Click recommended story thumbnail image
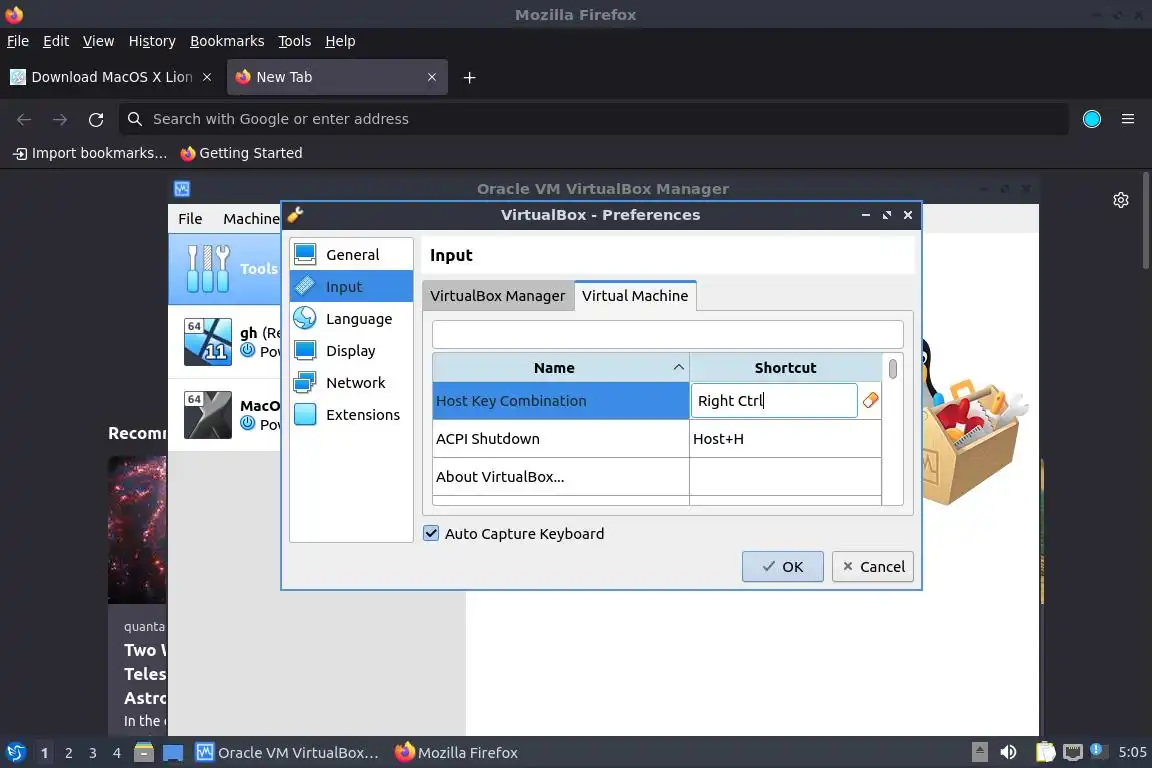The width and height of the screenshot is (1152, 768). (137, 530)
